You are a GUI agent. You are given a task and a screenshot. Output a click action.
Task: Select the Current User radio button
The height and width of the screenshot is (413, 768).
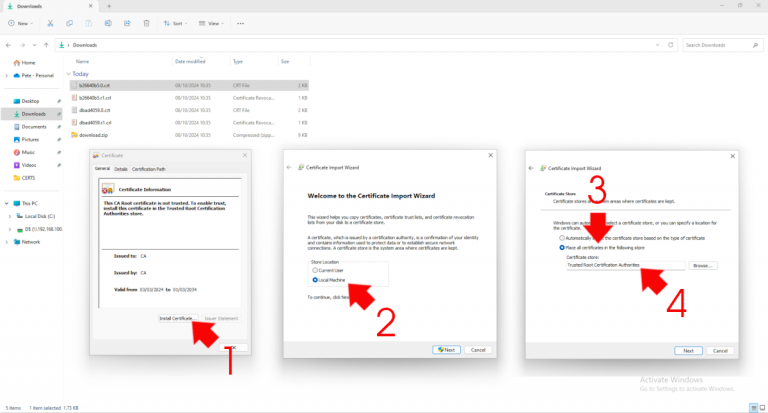317,270
